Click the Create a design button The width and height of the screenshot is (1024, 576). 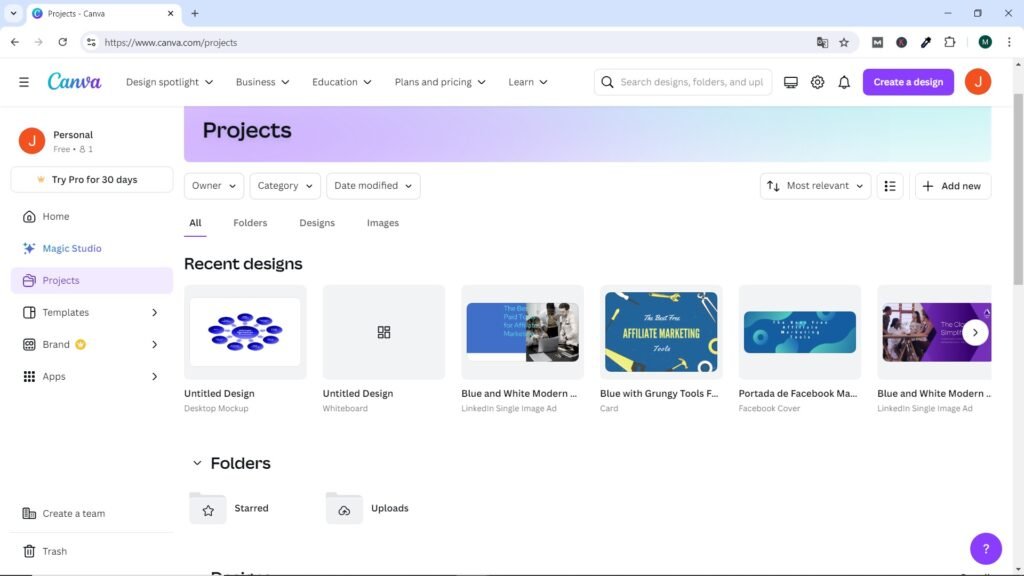(908, 82)
